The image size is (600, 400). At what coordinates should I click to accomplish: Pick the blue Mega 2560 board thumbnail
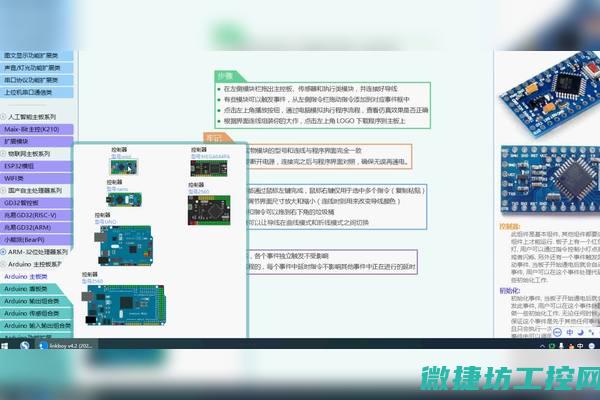pyautogui.click(x=125, y=305)
